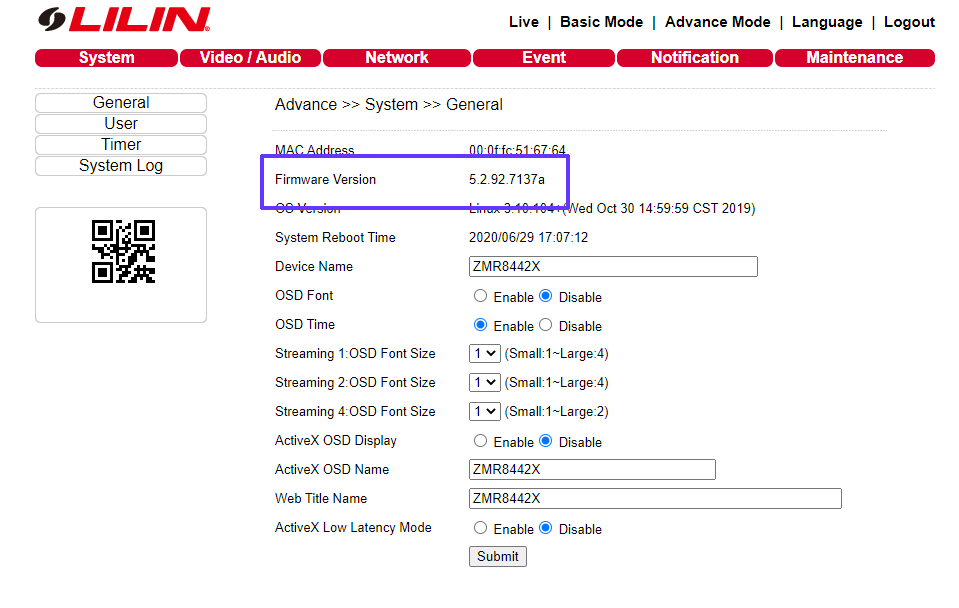
Task: Open the Language link
Action: 827,22
